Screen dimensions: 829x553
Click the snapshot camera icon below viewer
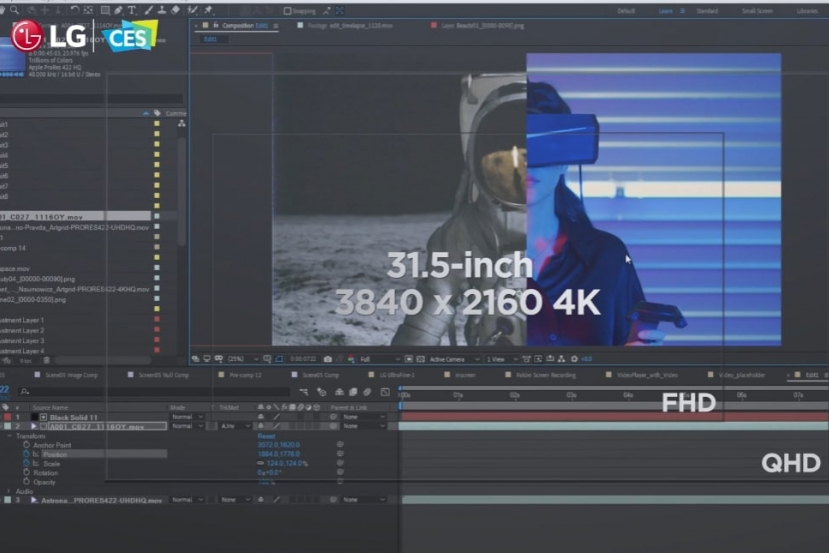click(x=328, y=359)
